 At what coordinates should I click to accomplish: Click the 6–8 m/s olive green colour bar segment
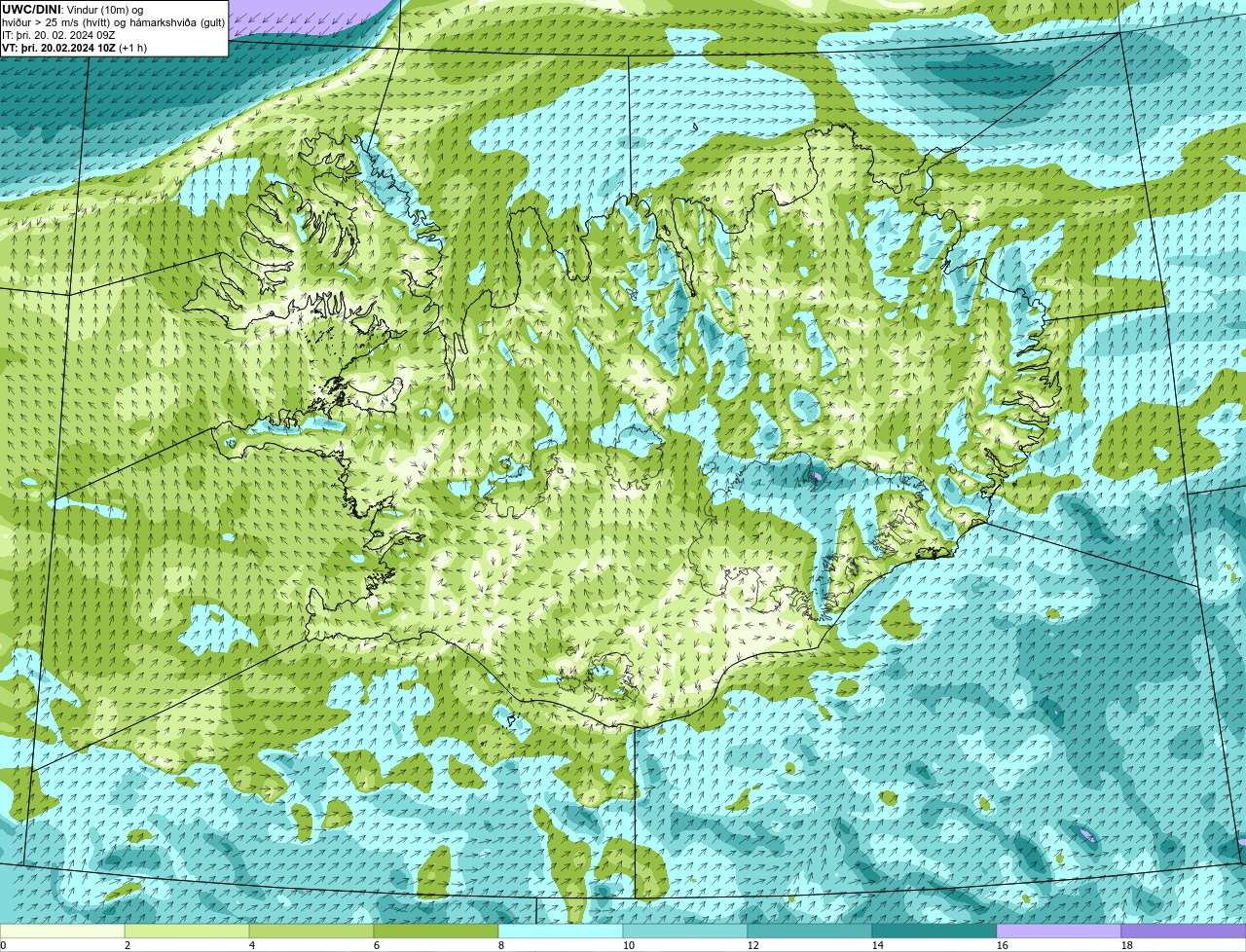point(436,931)
